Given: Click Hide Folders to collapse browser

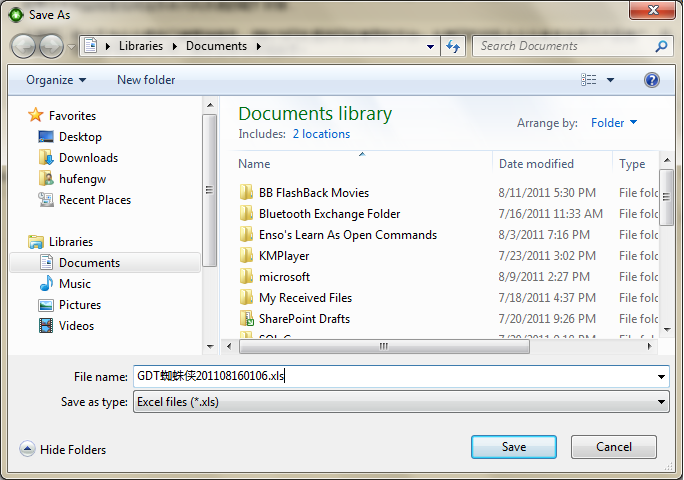Looking at the screenshot, I should pyautogui.click(x=63, y=449).
